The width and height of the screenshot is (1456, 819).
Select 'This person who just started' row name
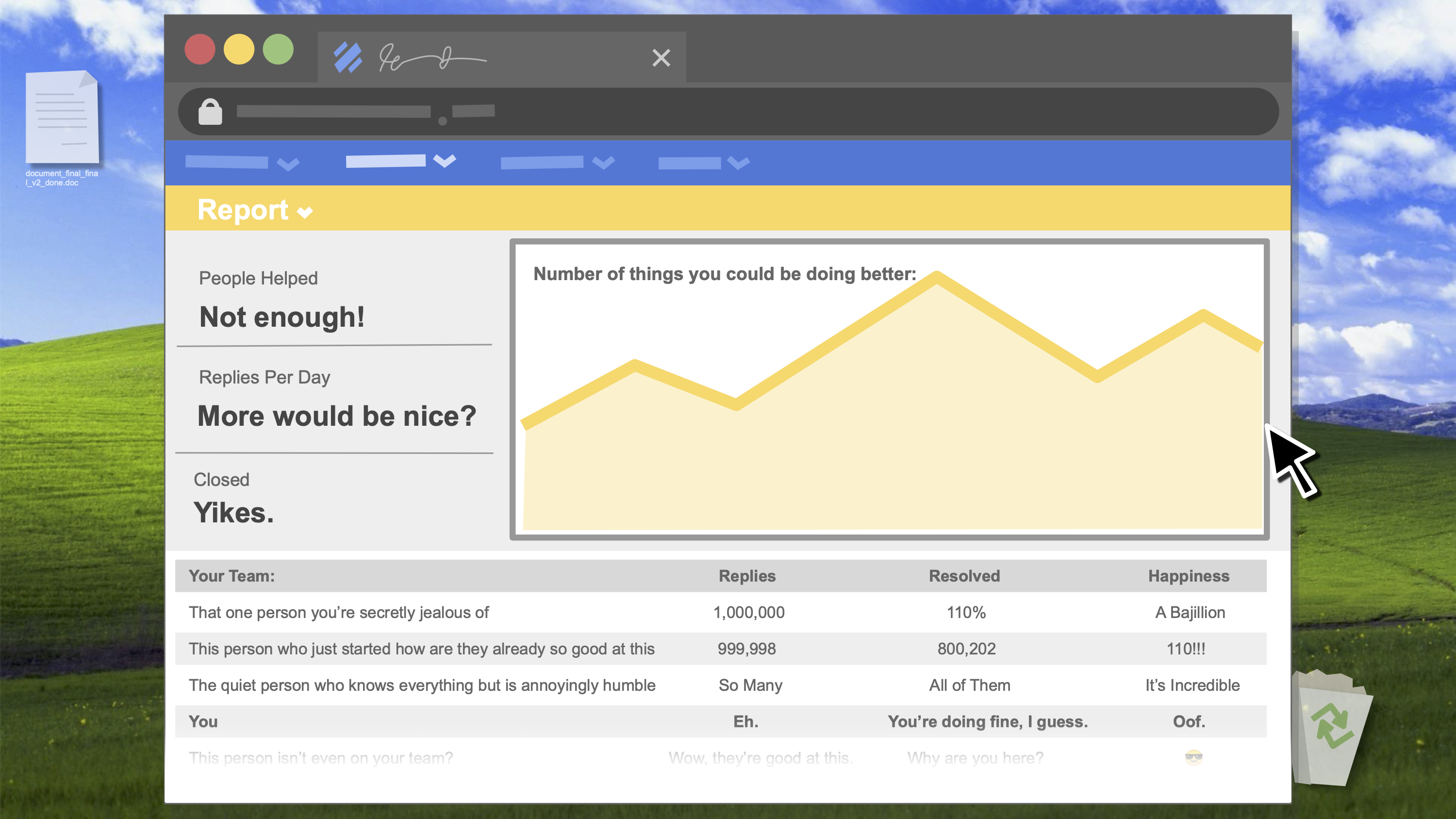pos(422,649)
